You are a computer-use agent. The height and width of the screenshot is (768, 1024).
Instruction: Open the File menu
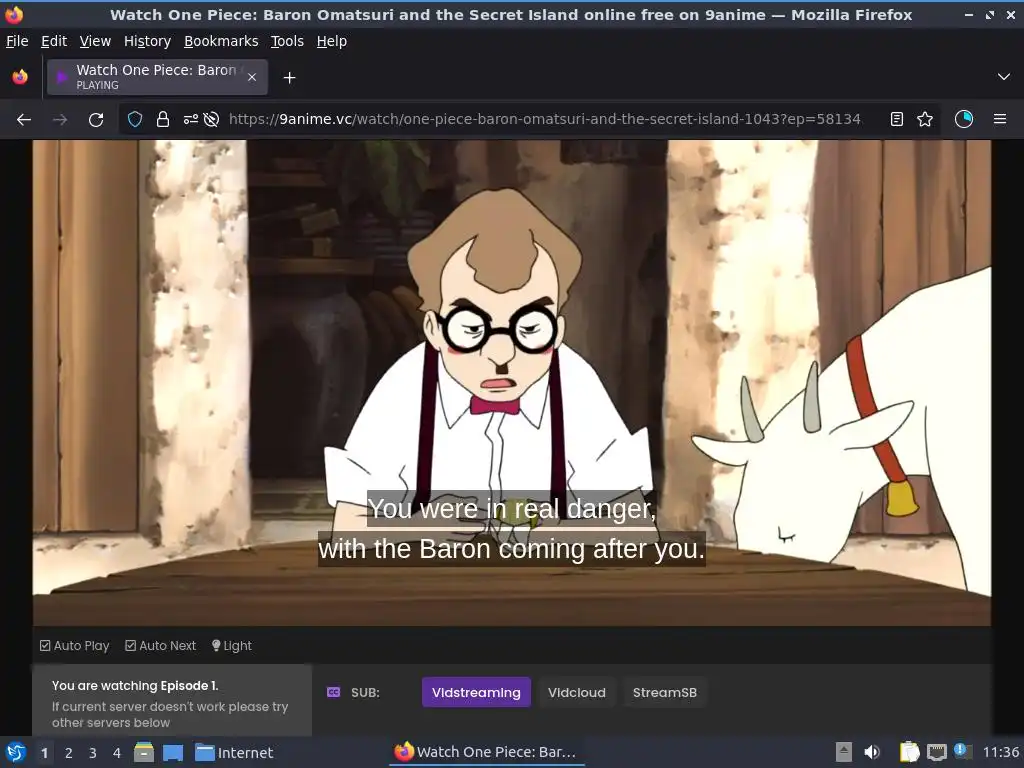(17, 41)
